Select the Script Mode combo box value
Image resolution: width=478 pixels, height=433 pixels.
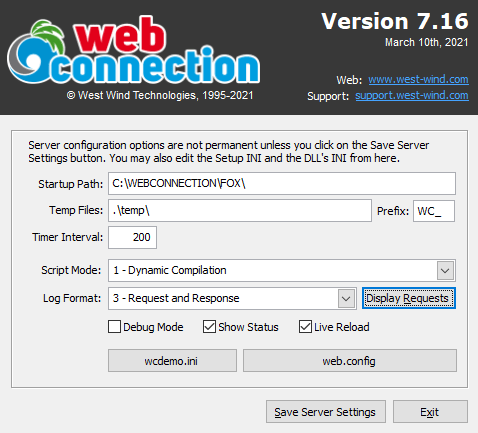(282, 270)
